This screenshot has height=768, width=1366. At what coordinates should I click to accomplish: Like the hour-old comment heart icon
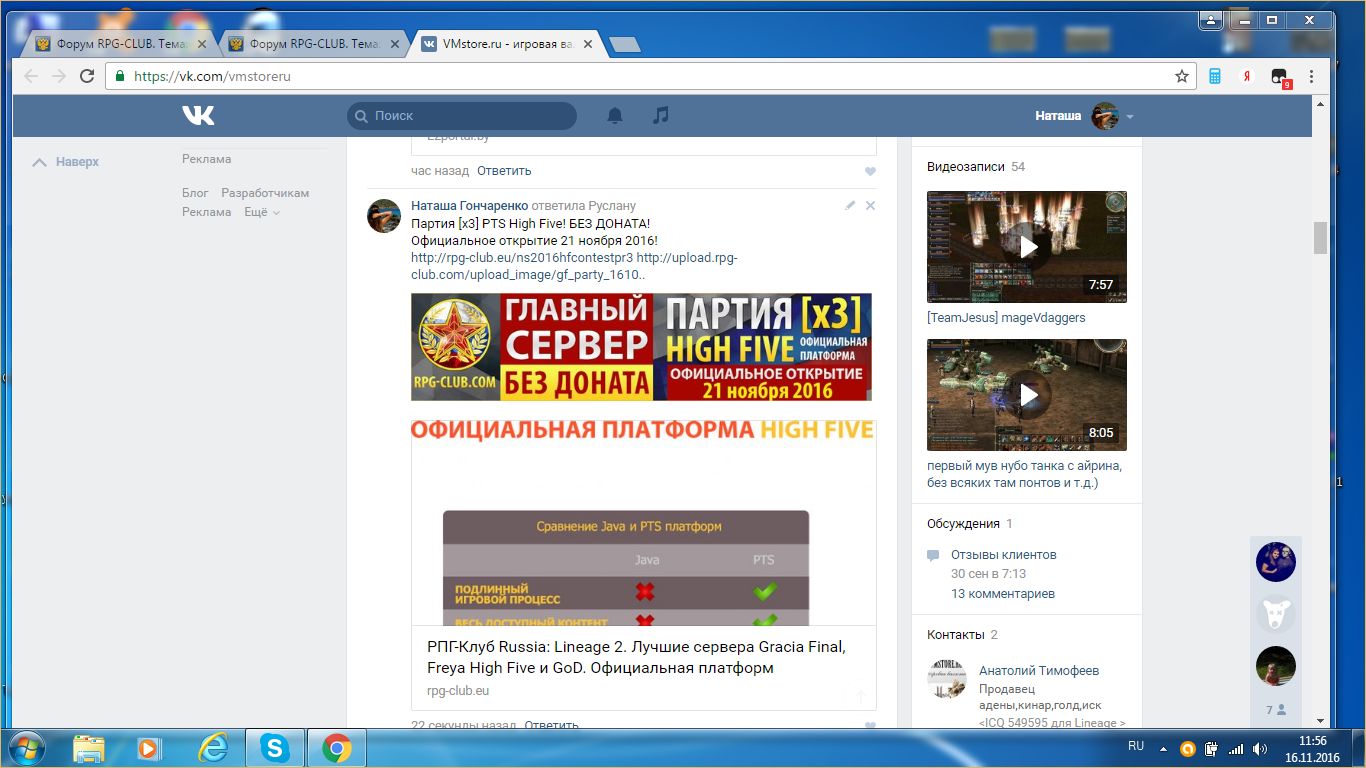[x=870, y=172]
